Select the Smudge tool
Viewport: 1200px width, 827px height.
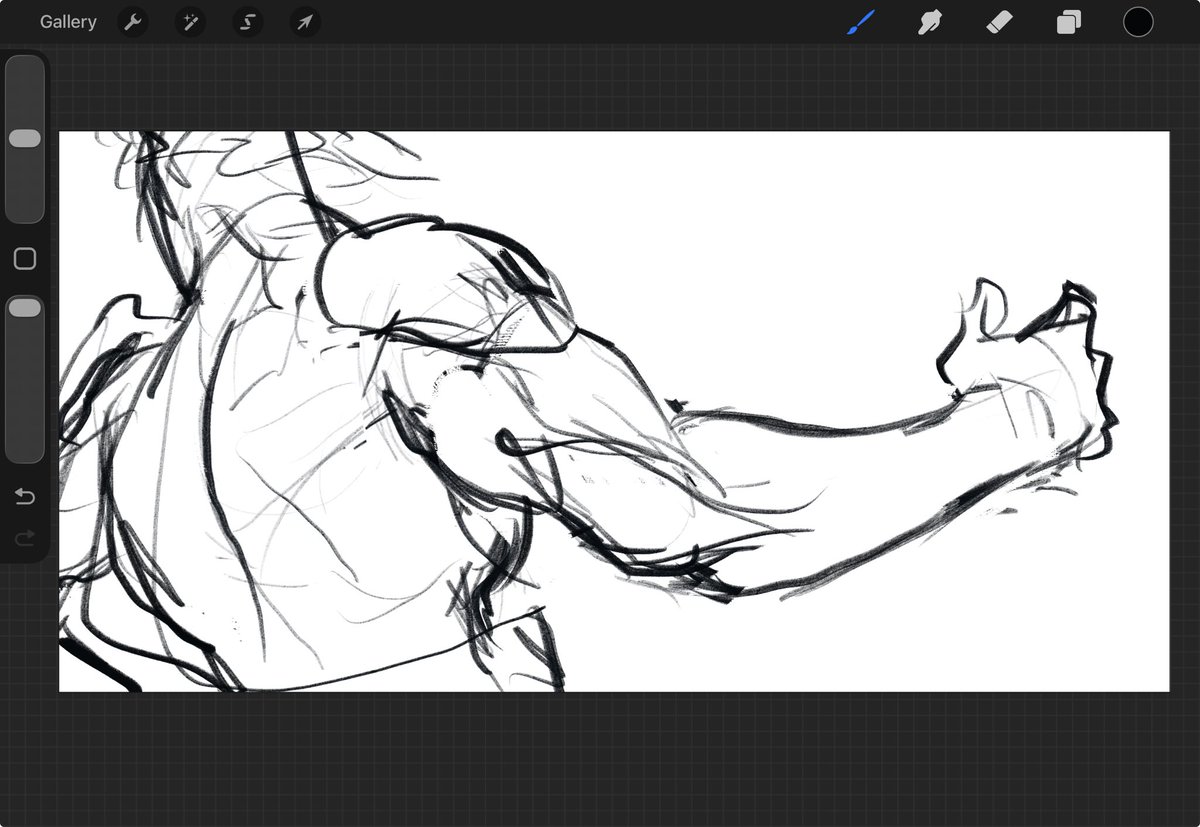point(930,22)
